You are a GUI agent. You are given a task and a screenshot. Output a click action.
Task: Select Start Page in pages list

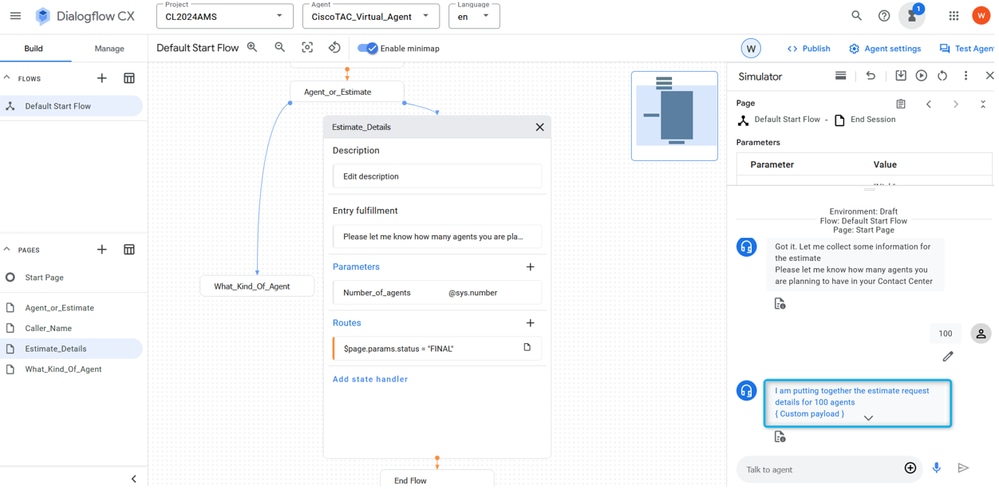click(x=73, y=278)
